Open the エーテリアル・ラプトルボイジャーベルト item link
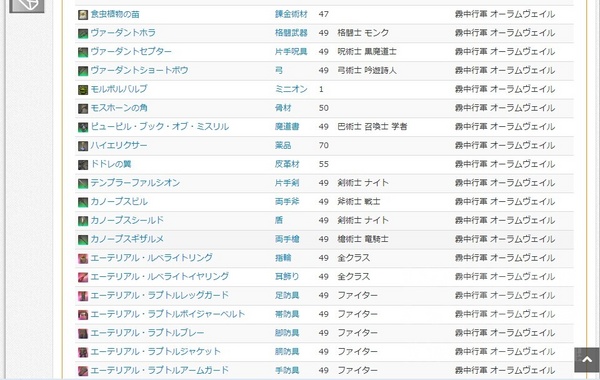The image size is (600, 380). coord(168,314)
